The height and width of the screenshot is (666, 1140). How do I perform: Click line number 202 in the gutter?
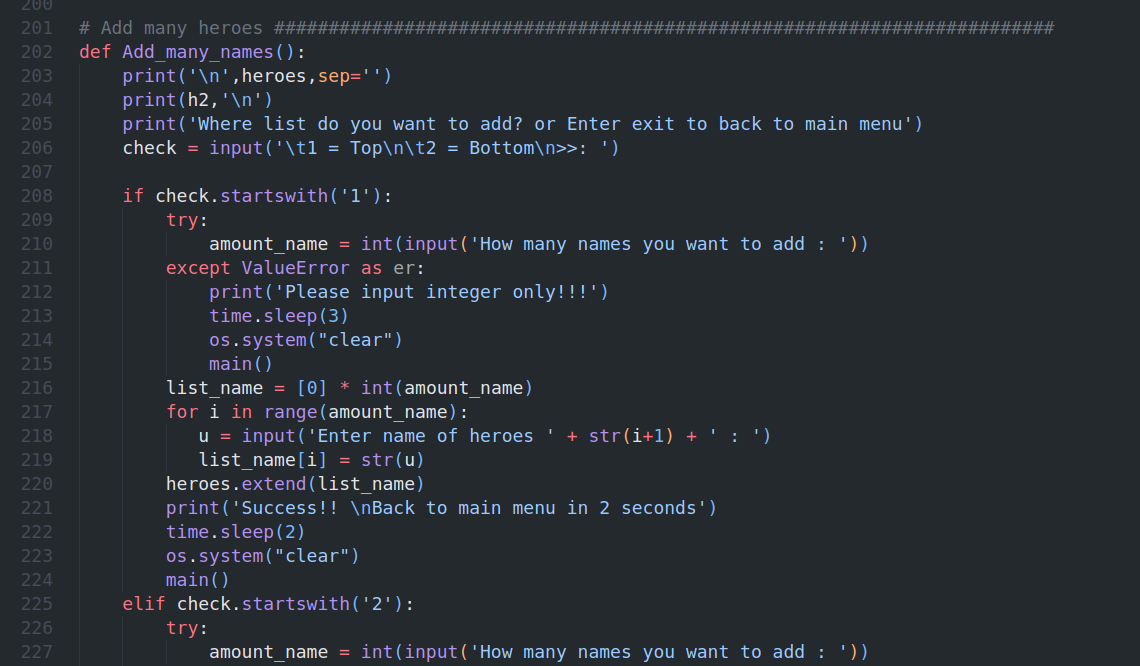point(37,52)
